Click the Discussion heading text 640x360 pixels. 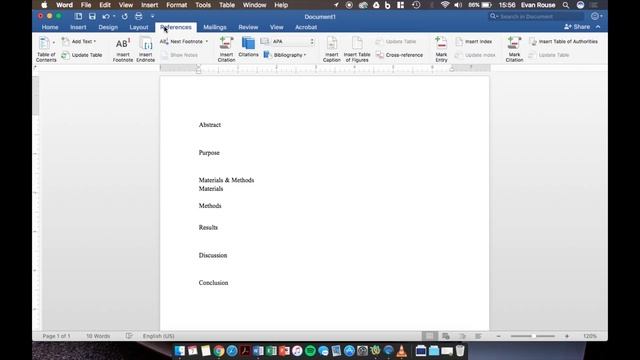(x=213, y=255)
